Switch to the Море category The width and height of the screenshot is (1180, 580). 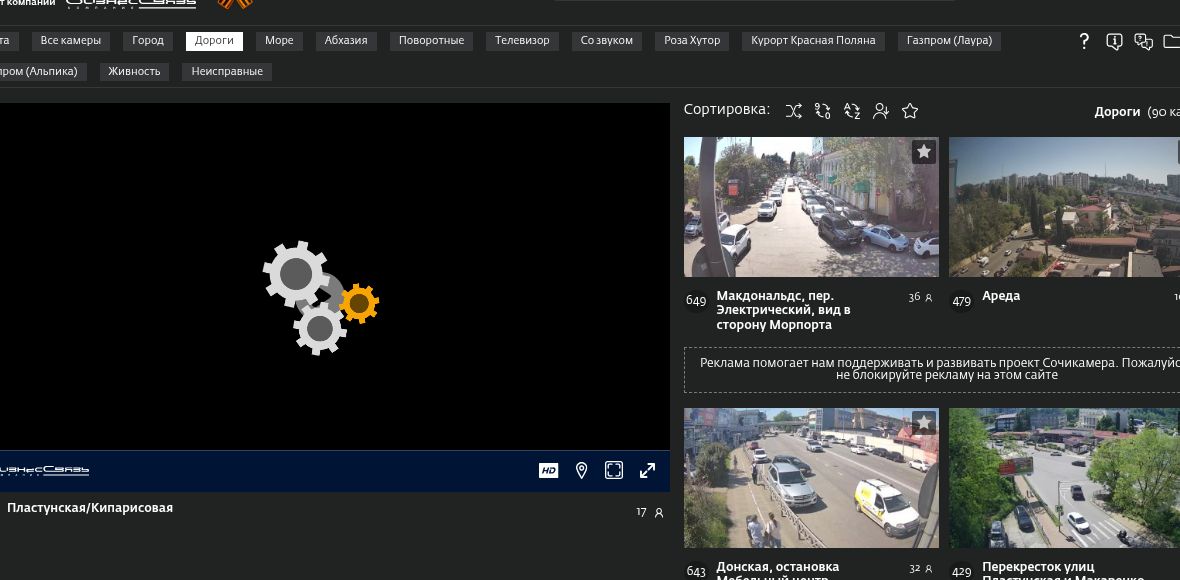coord(279,41)
